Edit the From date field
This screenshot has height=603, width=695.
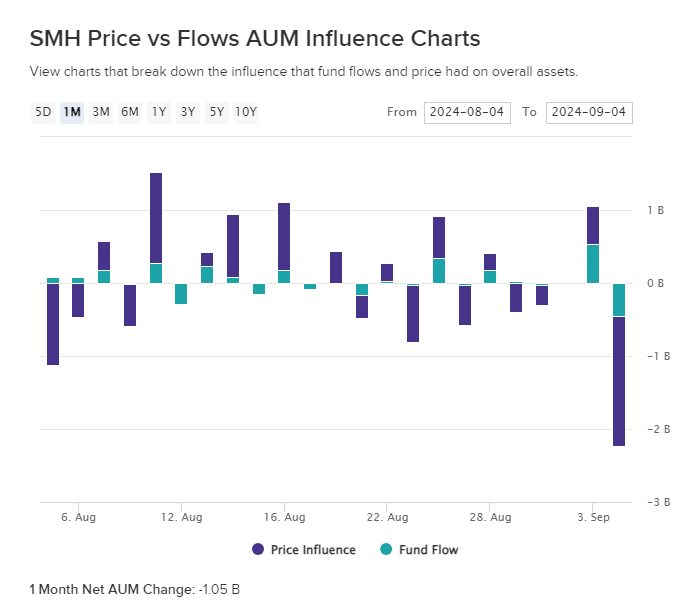pyautogui.click(x=466, y=112)
